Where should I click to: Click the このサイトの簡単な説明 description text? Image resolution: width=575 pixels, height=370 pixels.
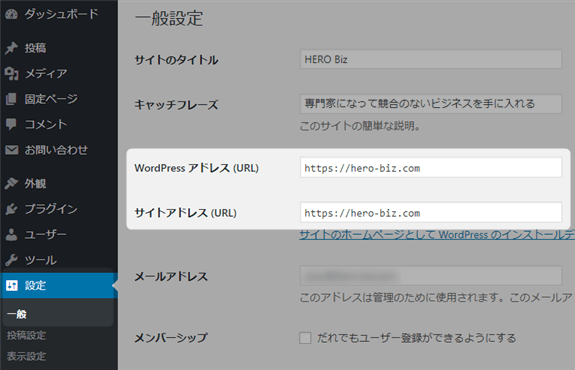(x=360, y=126)
